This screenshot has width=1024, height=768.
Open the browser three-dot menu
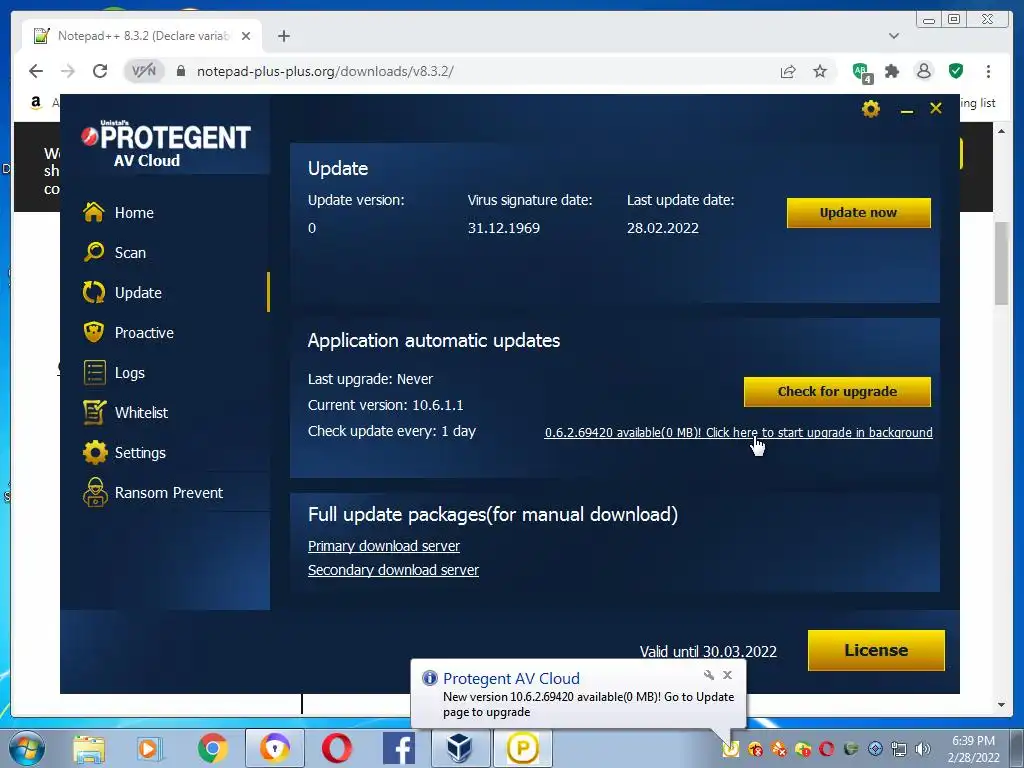pos(988,71)
